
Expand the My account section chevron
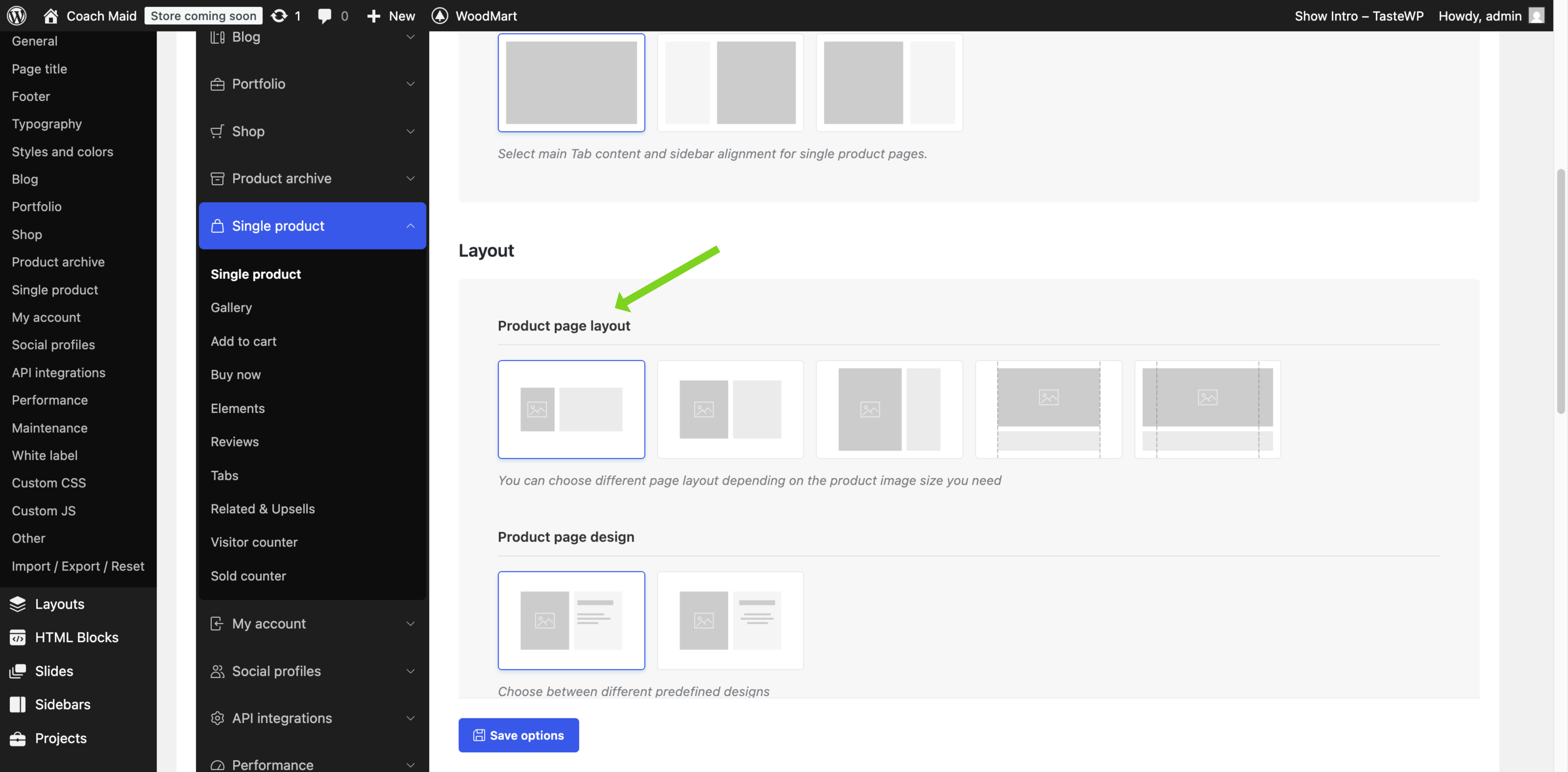coord(411,624)
